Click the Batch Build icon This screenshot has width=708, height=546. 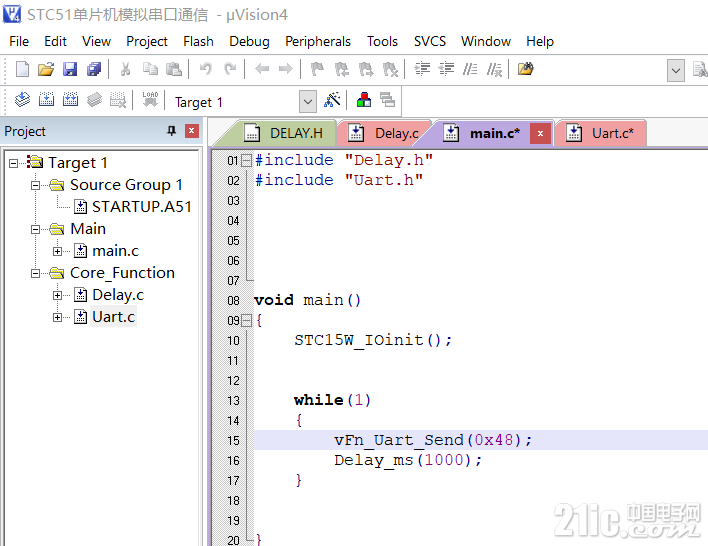click(x=94, y=99)
